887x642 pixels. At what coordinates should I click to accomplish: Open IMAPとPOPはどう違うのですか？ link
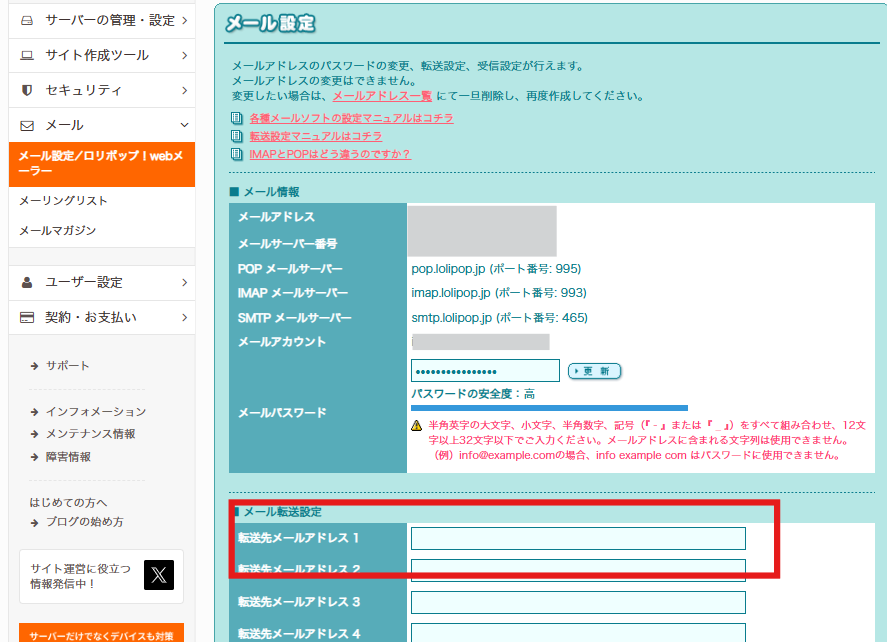coord(330,154)
